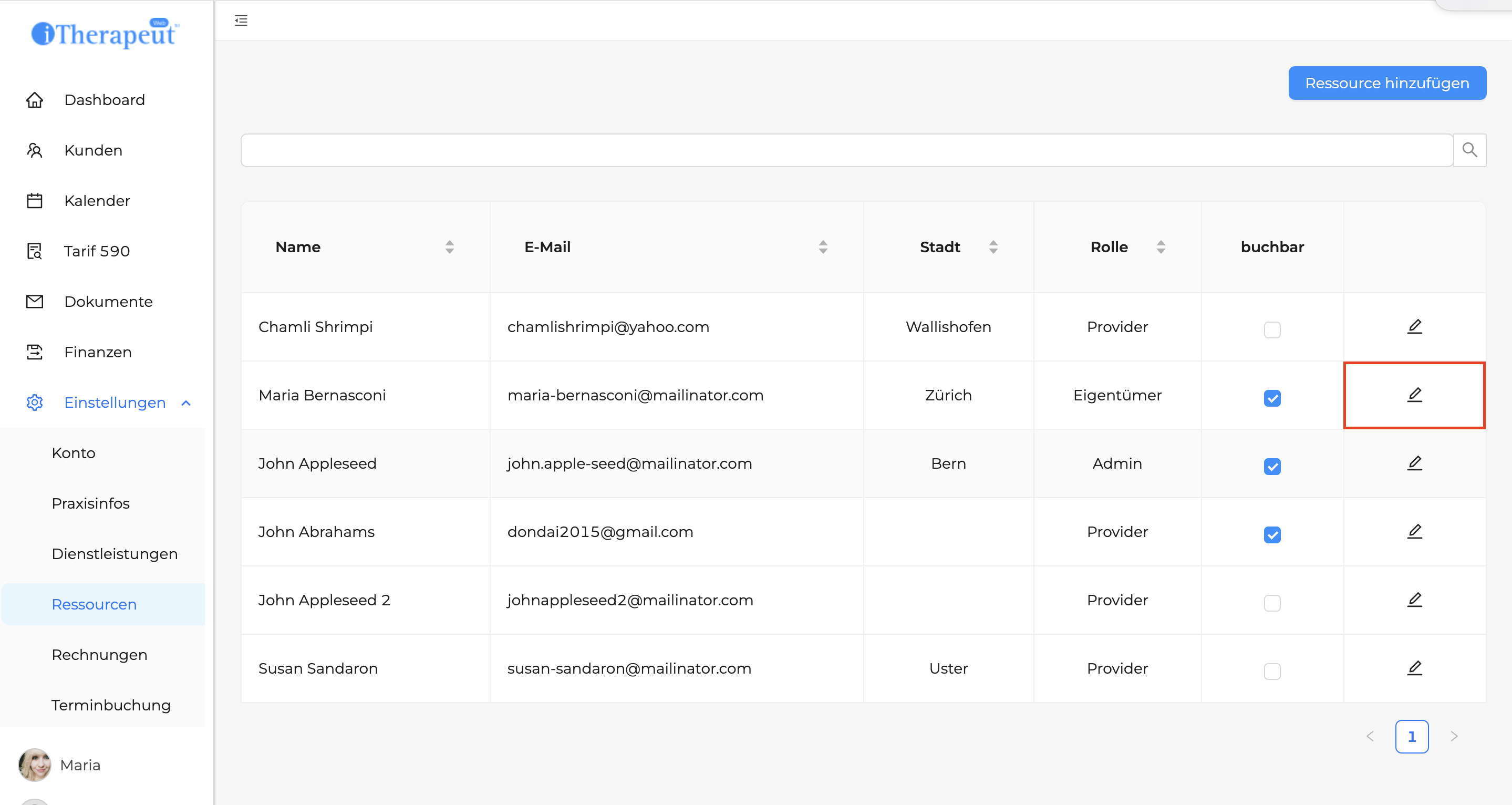Collapse the sidebar with menu fold icon

point(241,20)
